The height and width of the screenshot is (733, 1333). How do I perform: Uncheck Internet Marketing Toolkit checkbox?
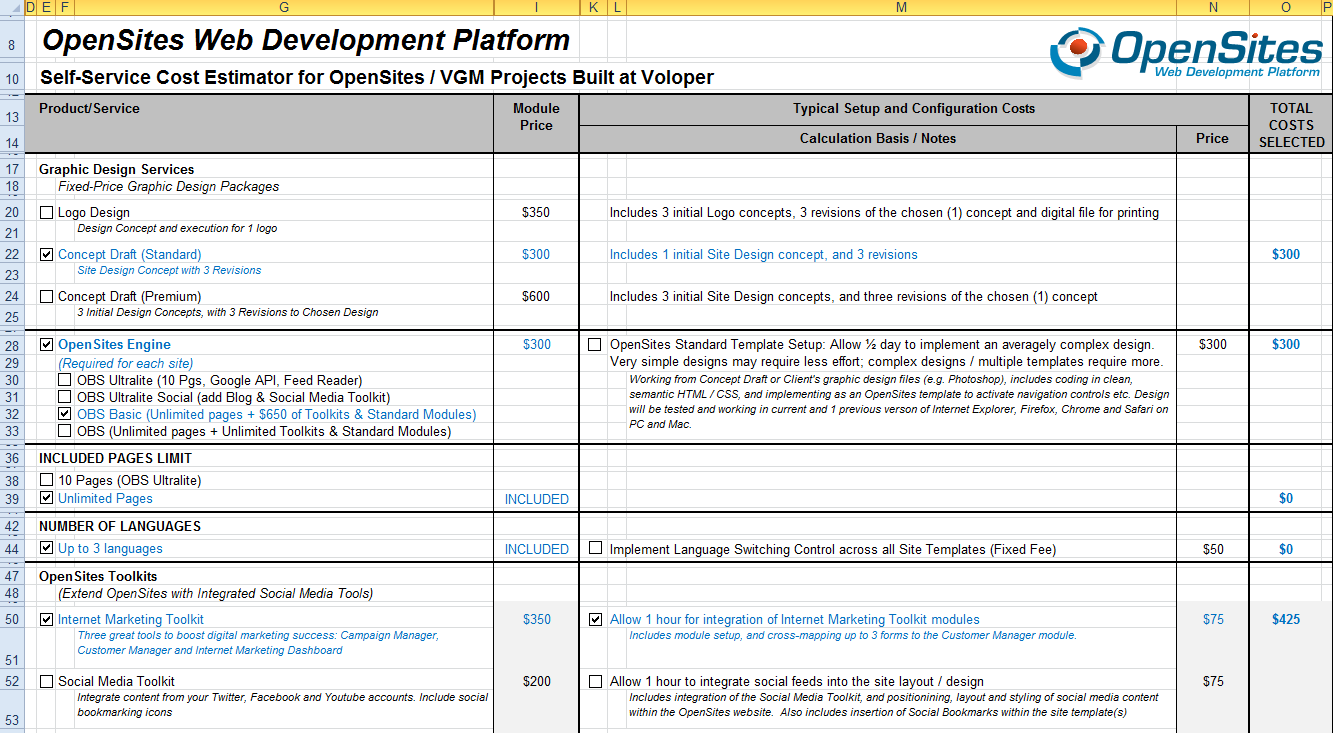point(46,620)
